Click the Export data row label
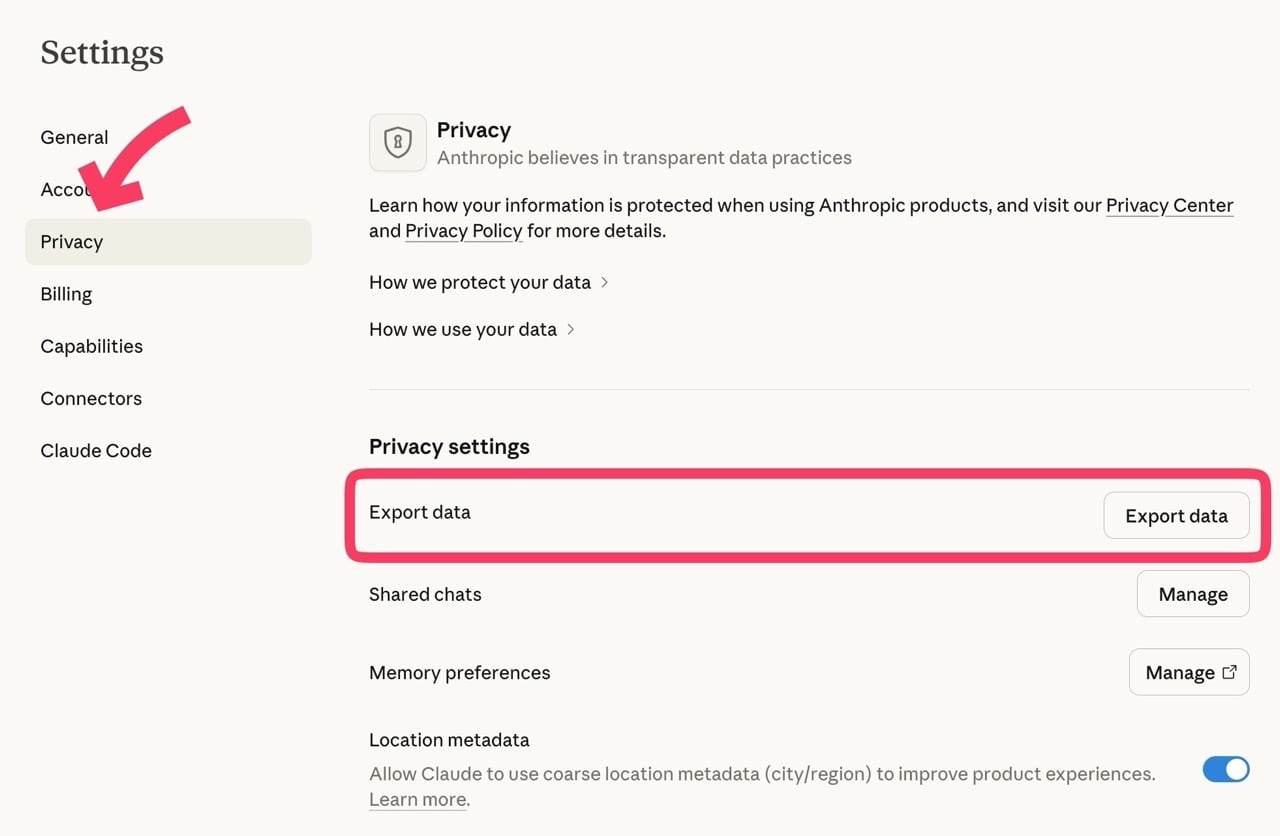The width and height of the screenshot is (1280, 836). point(419,512)
